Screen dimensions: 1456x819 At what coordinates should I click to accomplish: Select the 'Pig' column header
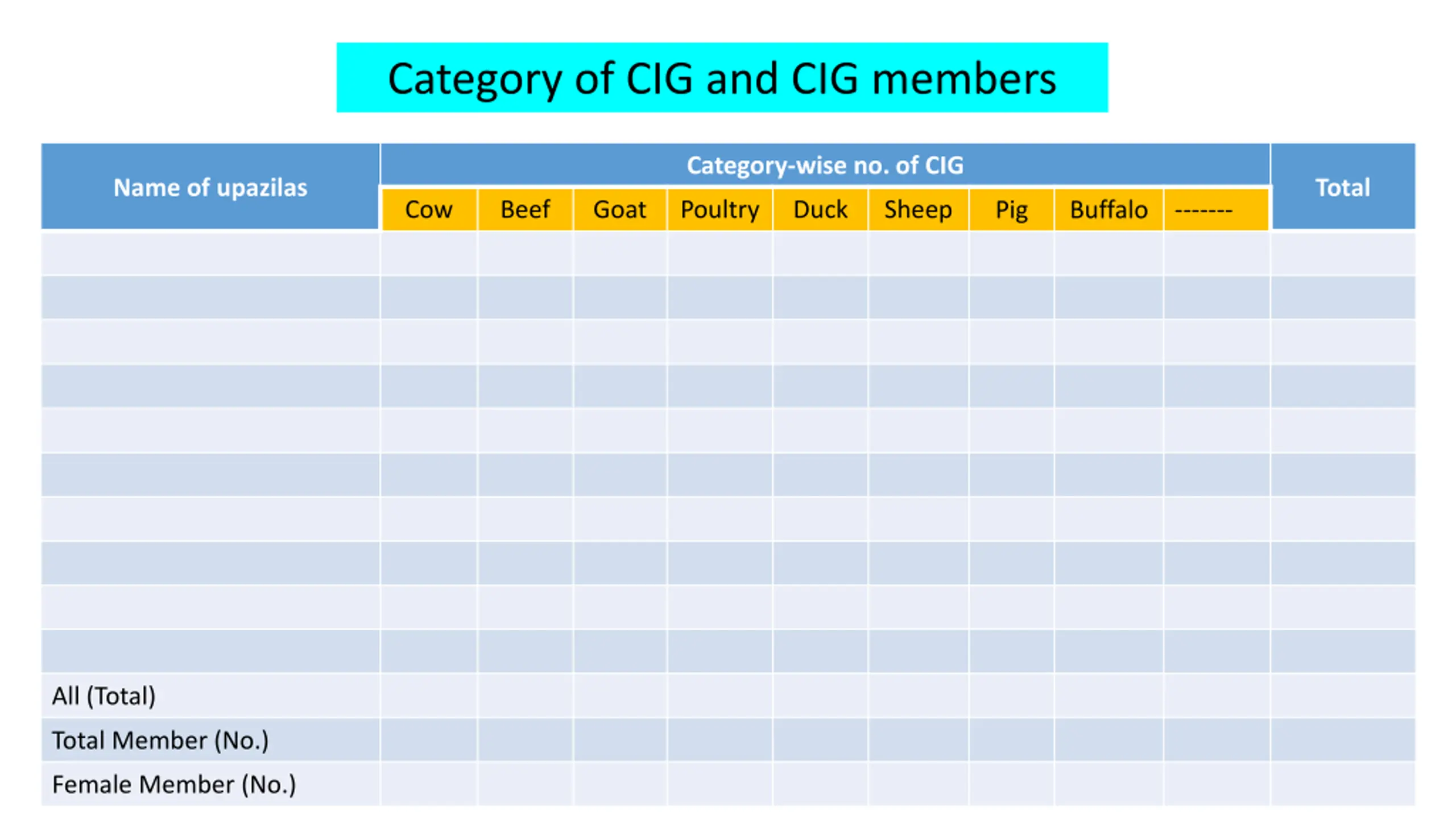click(x=1011, y=209)
